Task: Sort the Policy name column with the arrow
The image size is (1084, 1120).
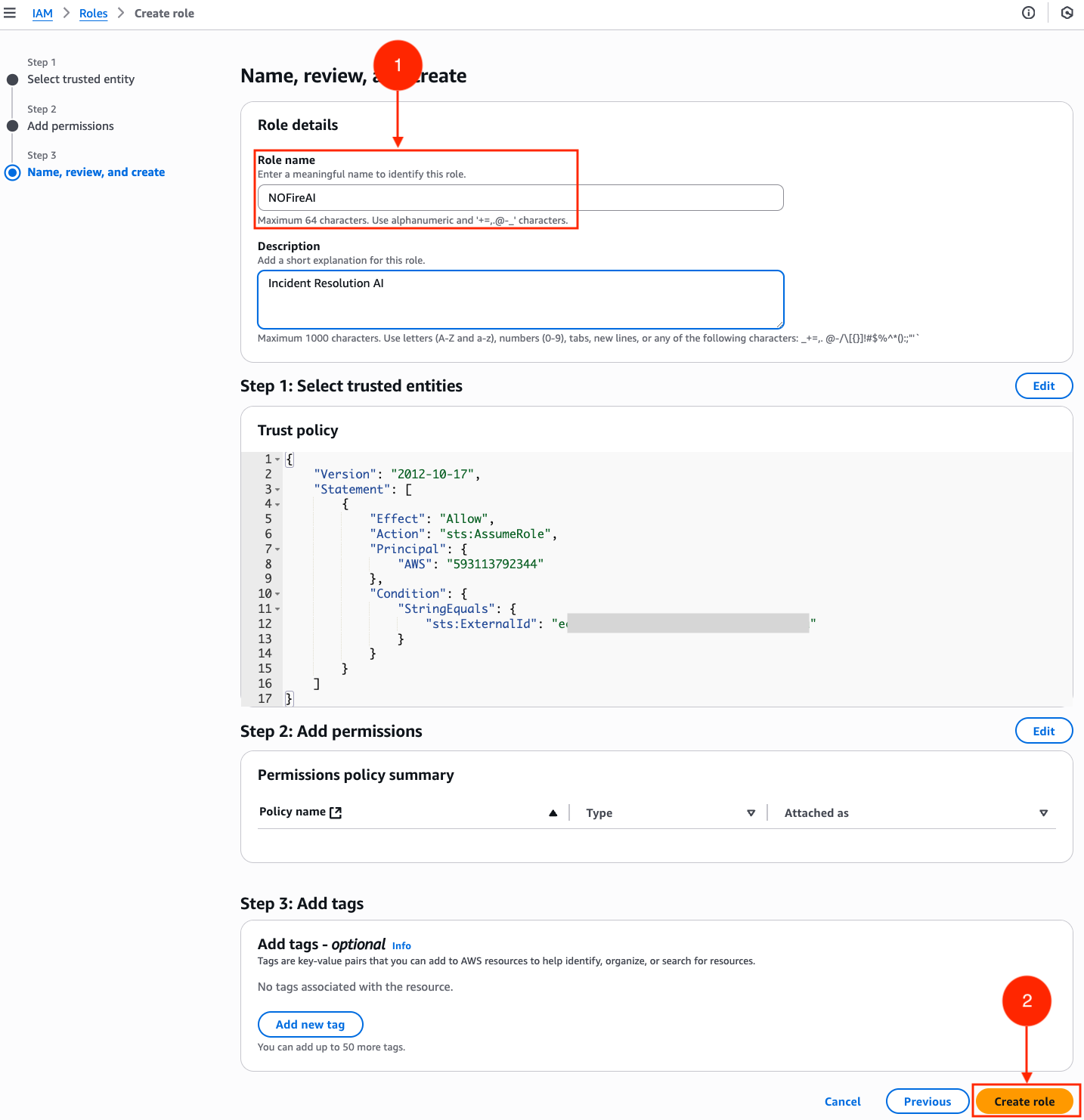Action: click(x=553, y=812)
